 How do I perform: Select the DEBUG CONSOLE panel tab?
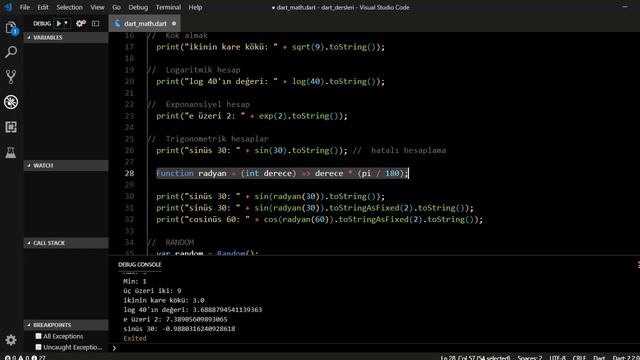pyautogui.click(x=140, y=264)
